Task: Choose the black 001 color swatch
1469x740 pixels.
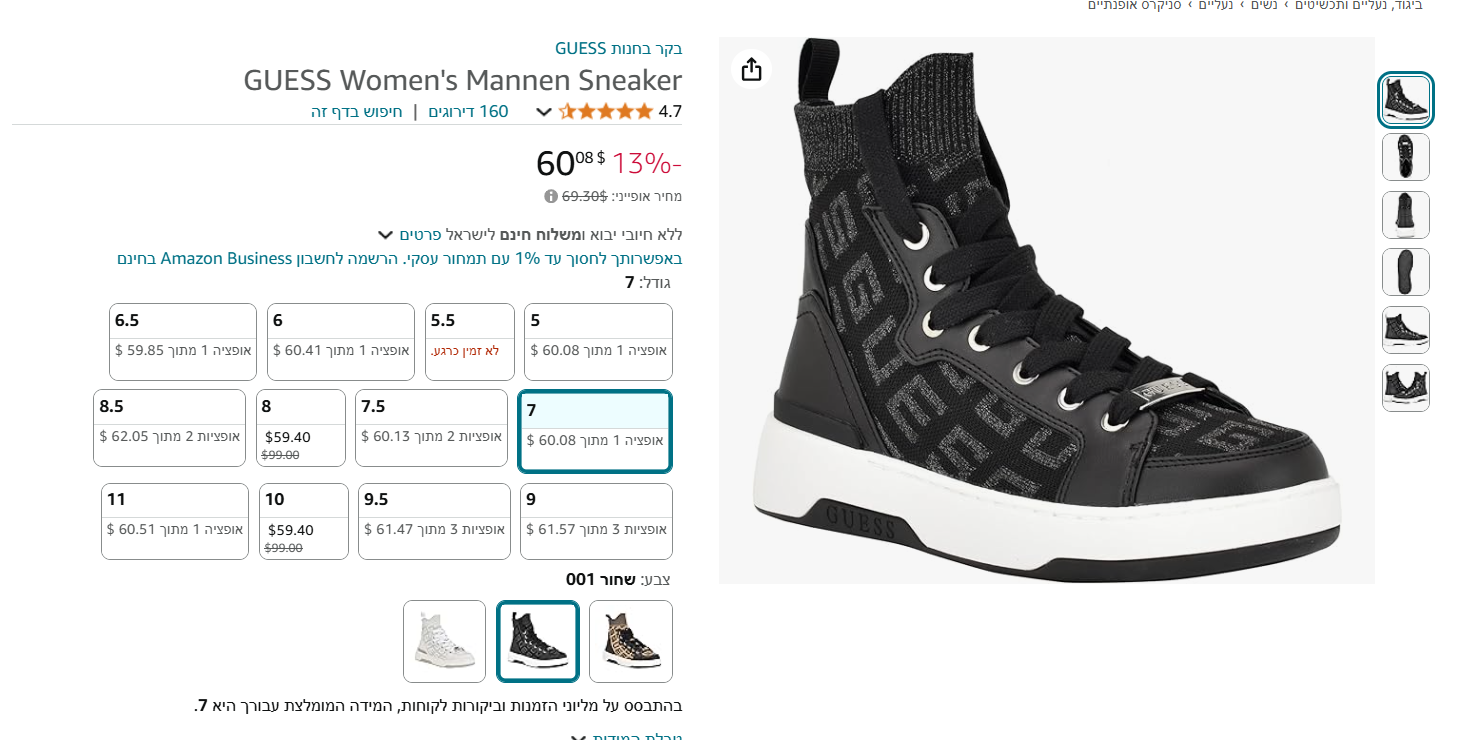Action: tap(538, 641)
